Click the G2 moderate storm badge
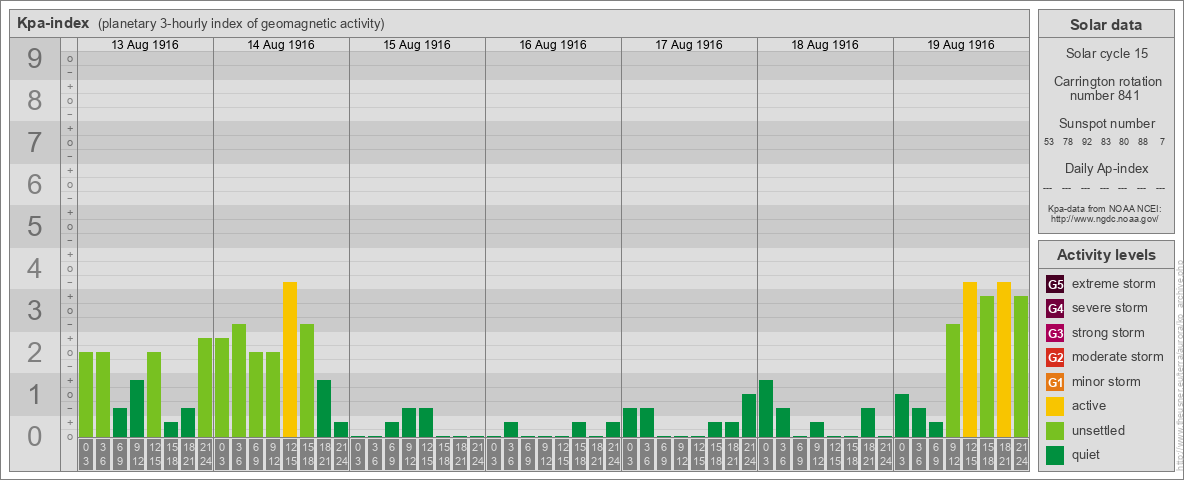This screenshot has height=480, width=1184. click(1055, 357)
